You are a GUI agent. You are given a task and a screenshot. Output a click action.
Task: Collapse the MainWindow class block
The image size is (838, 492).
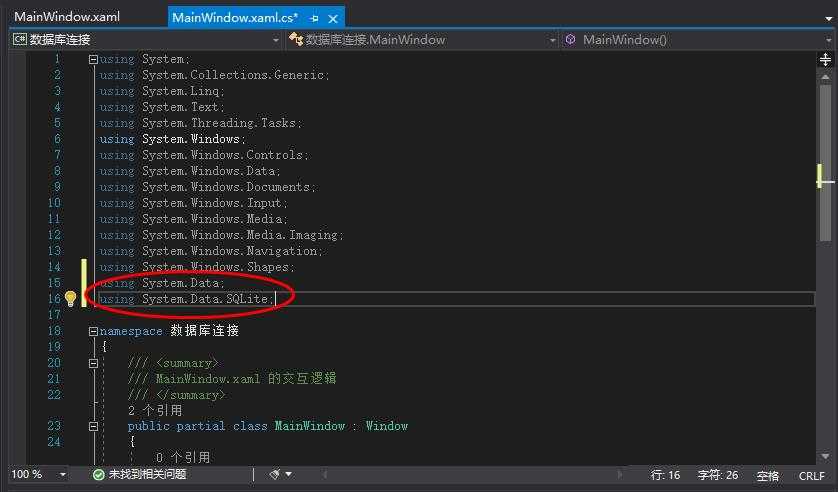pyautogui.click(x=93, y=426)
